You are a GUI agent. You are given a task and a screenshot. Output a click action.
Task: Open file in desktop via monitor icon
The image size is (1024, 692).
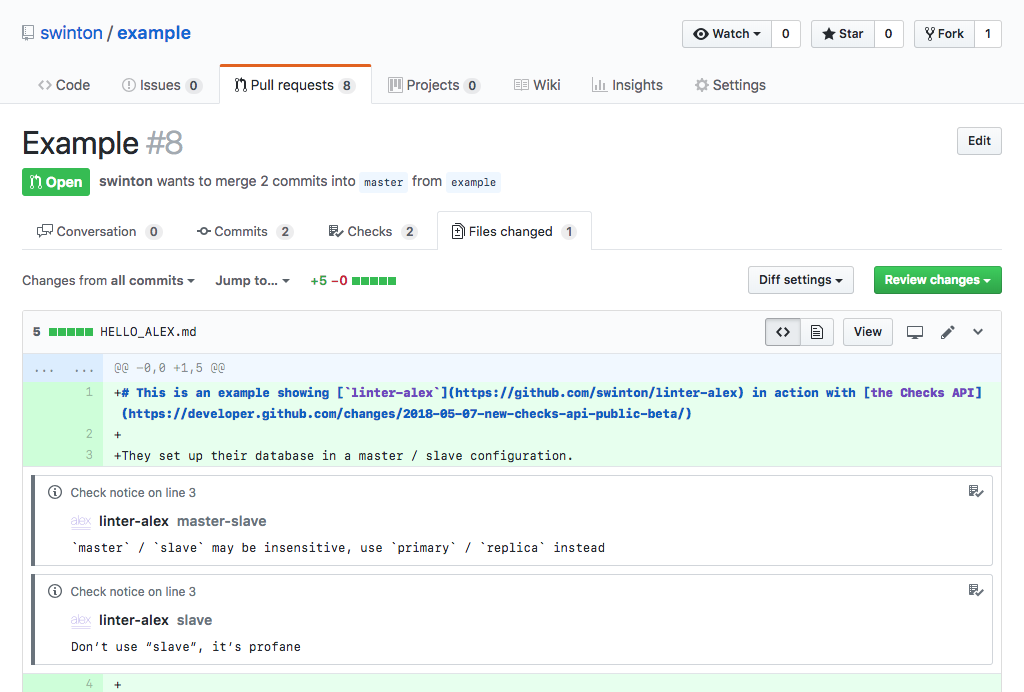[915, 332]
